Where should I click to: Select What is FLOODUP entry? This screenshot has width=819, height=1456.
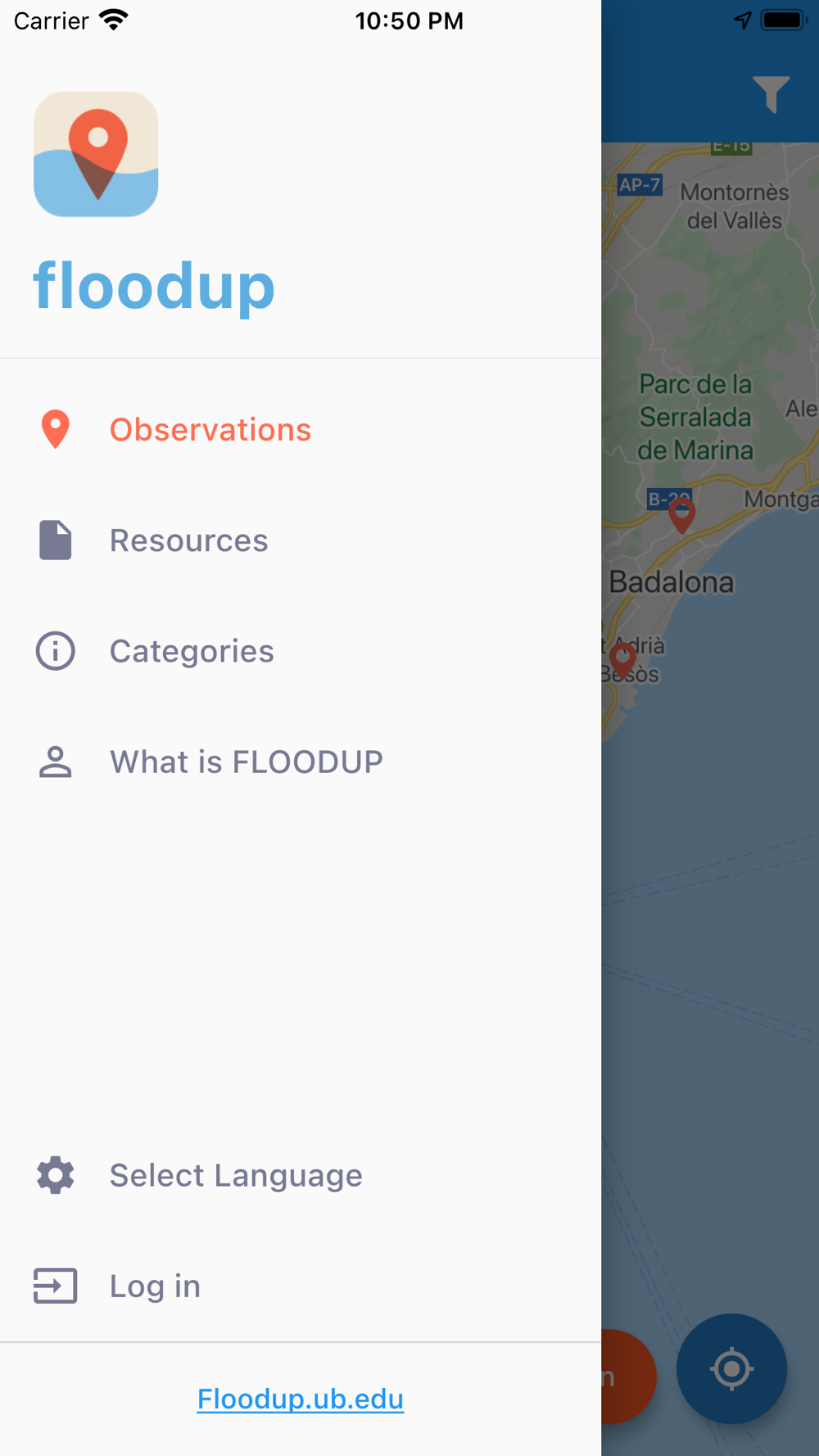246,762
